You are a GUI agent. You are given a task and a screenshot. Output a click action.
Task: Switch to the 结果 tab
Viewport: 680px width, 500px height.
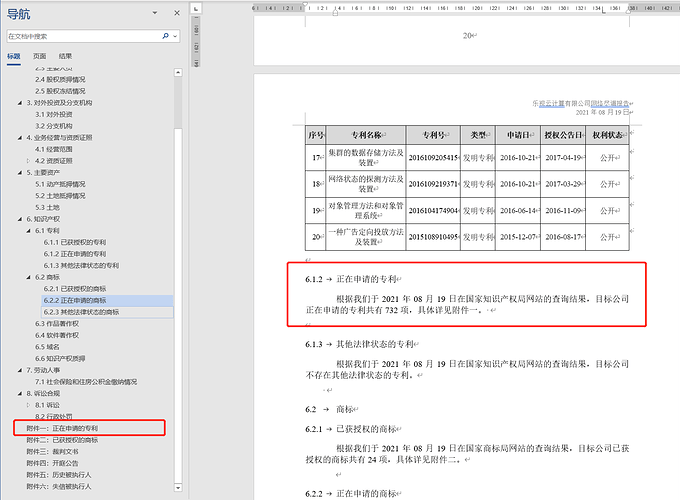(65, 57)
